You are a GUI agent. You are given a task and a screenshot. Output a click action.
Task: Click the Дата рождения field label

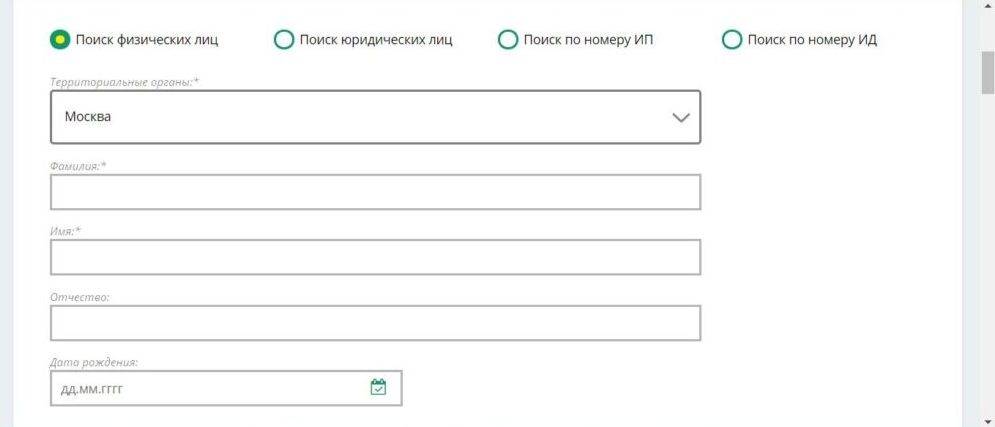tap(94, 362)
